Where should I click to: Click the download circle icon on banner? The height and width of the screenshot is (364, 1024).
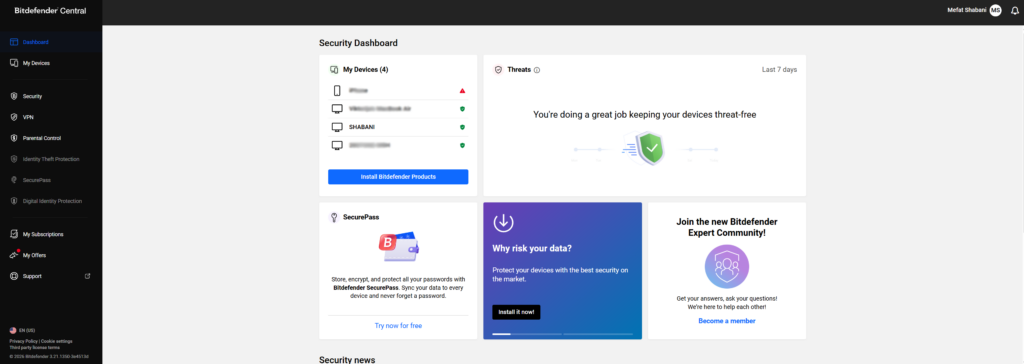(503, 223)
